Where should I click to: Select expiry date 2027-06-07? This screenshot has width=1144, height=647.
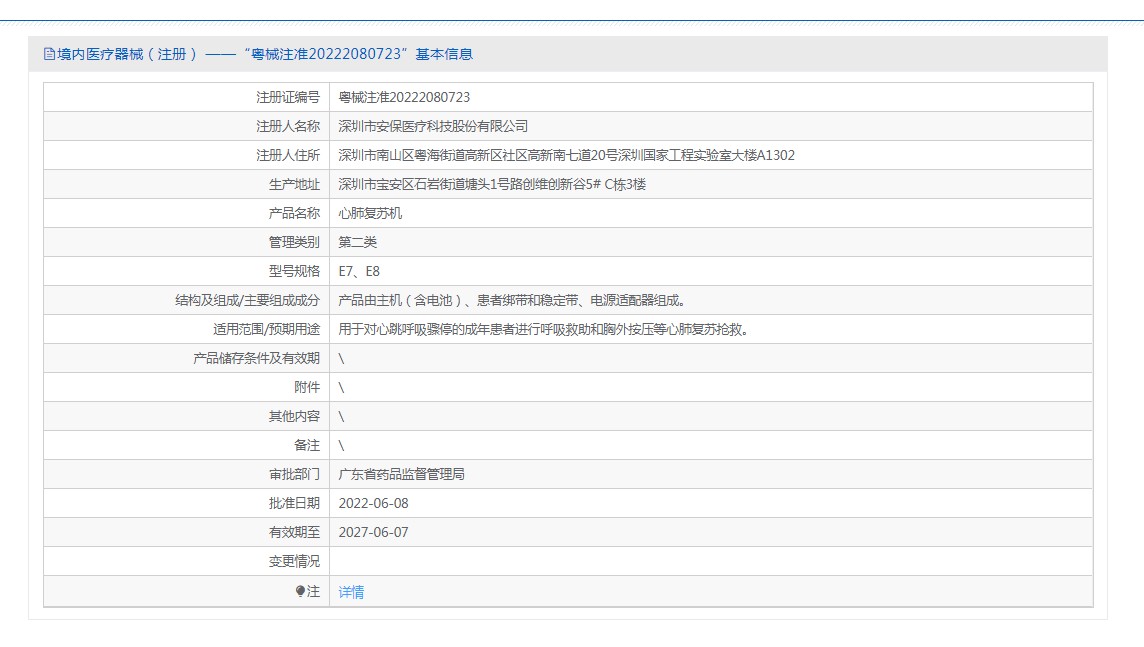374,532
